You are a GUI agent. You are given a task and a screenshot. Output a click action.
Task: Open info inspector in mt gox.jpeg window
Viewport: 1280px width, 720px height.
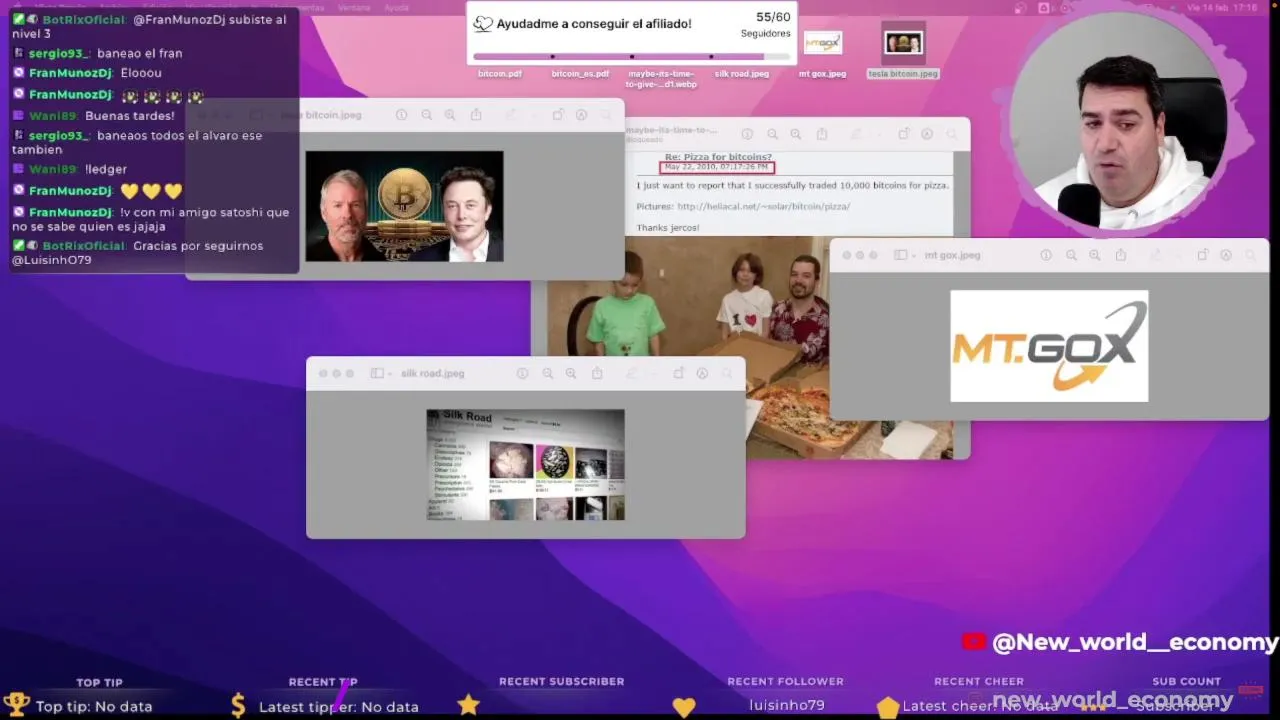1046,255
